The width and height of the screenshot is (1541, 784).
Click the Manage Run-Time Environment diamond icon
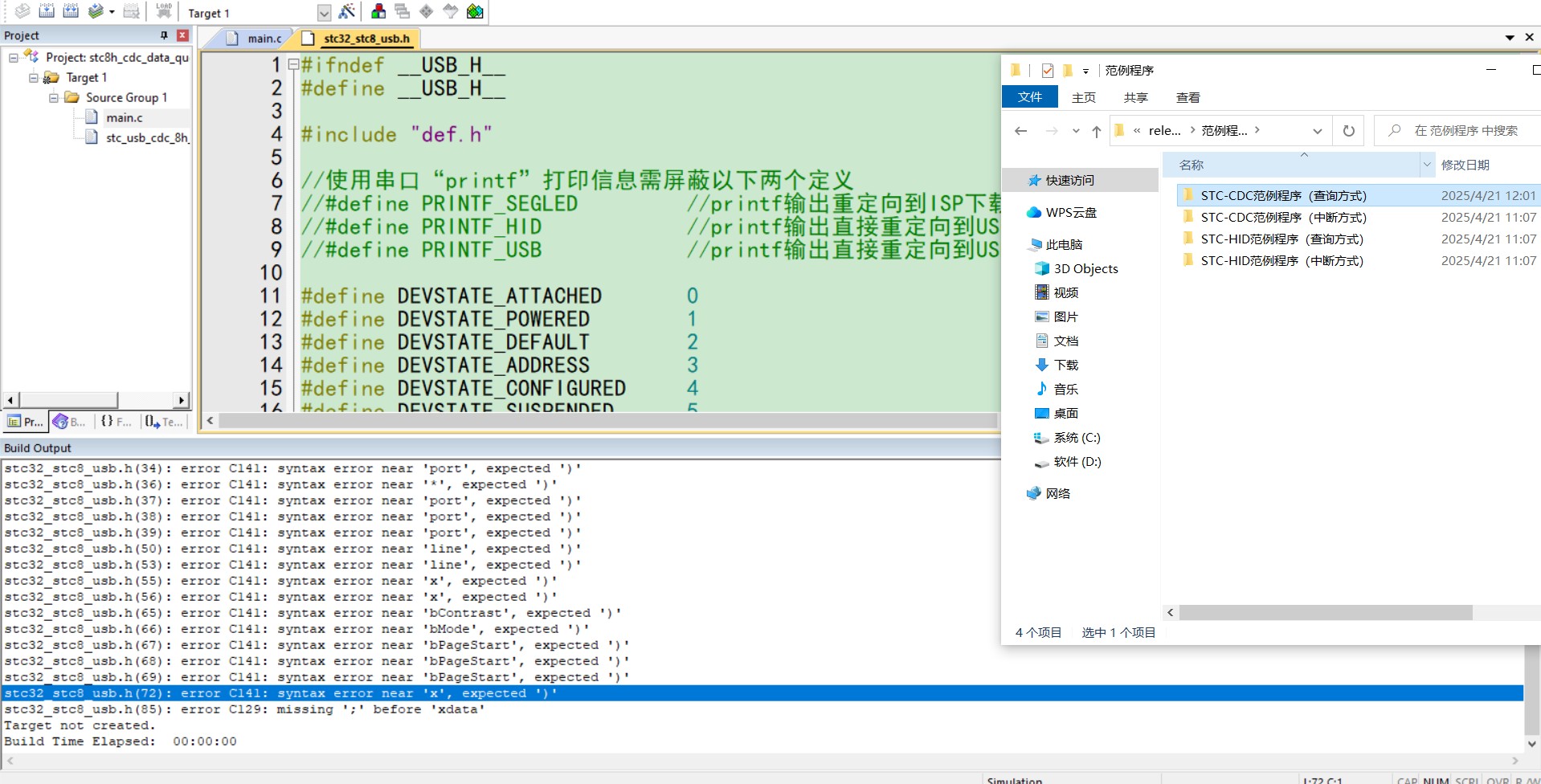coord(426,11)
